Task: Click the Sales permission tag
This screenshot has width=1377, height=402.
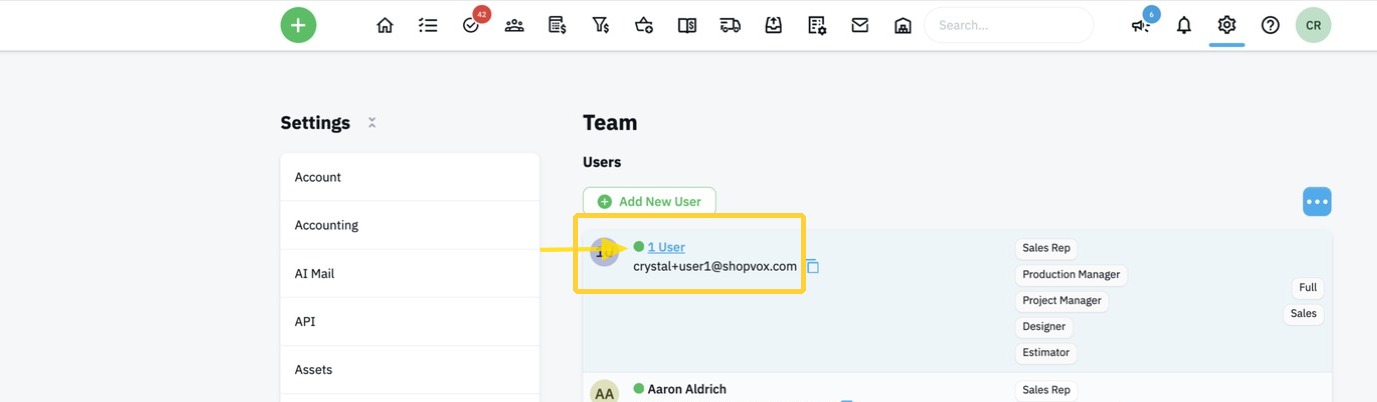Action: pyautogui.click(x=1304, y=313)
